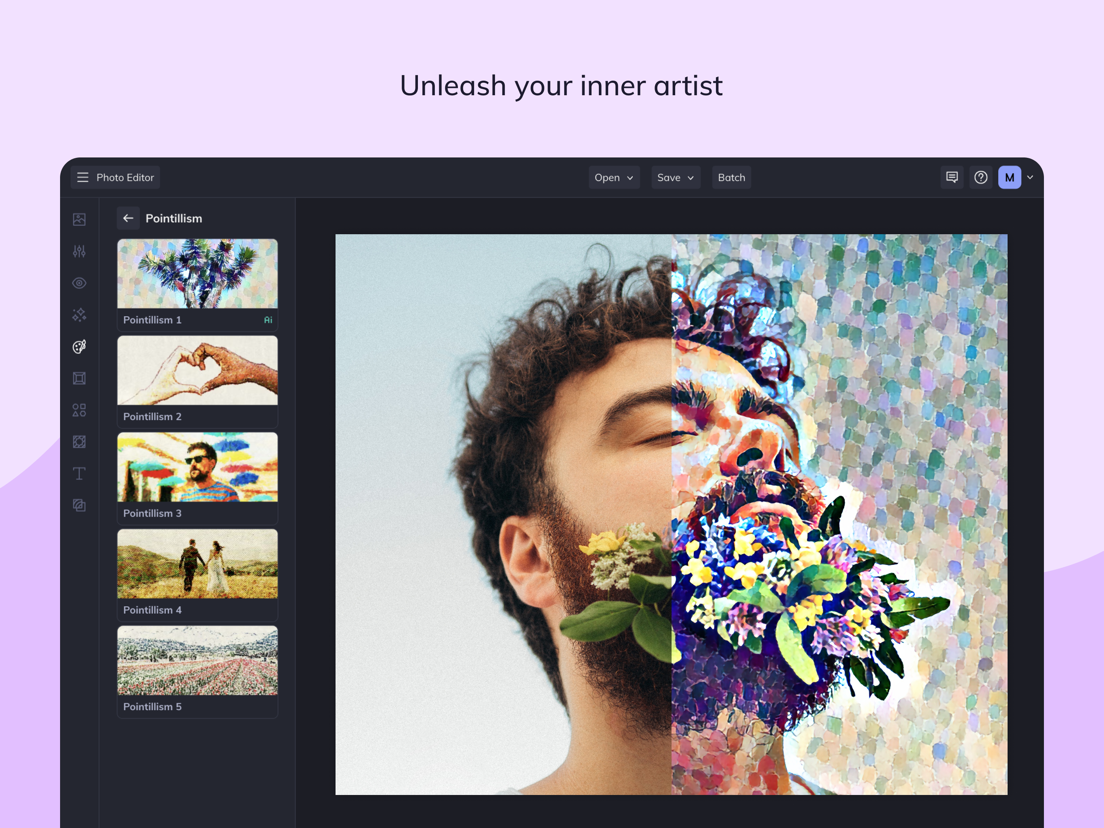1104x828 pixels.
Task: Select the Text tool
Action: 80,473
